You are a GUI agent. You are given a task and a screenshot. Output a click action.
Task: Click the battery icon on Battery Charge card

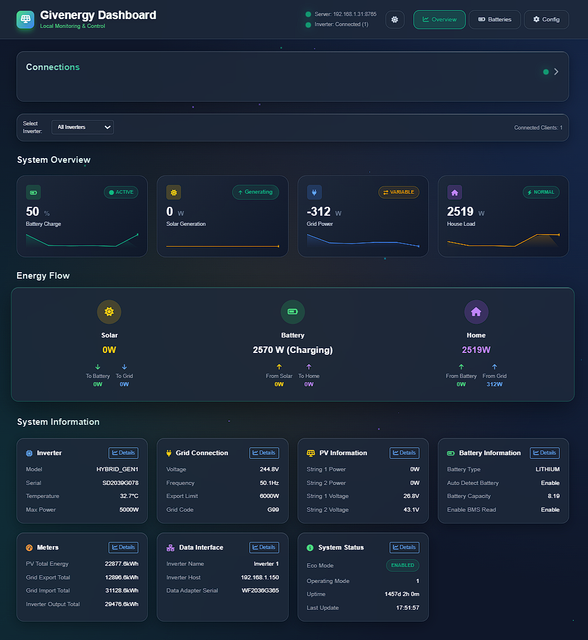(33, 192)
